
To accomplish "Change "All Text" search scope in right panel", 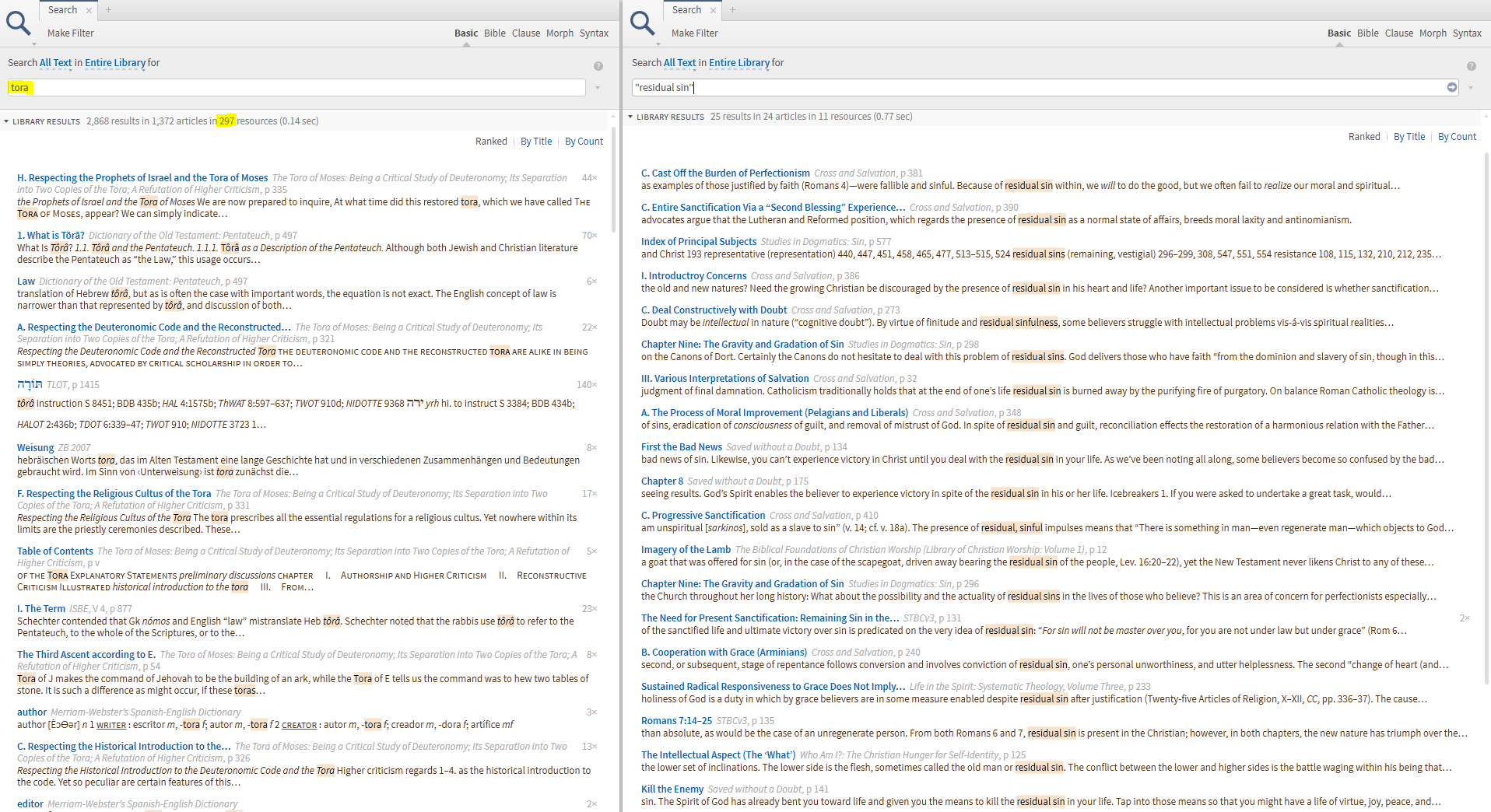I will [680, 63].
